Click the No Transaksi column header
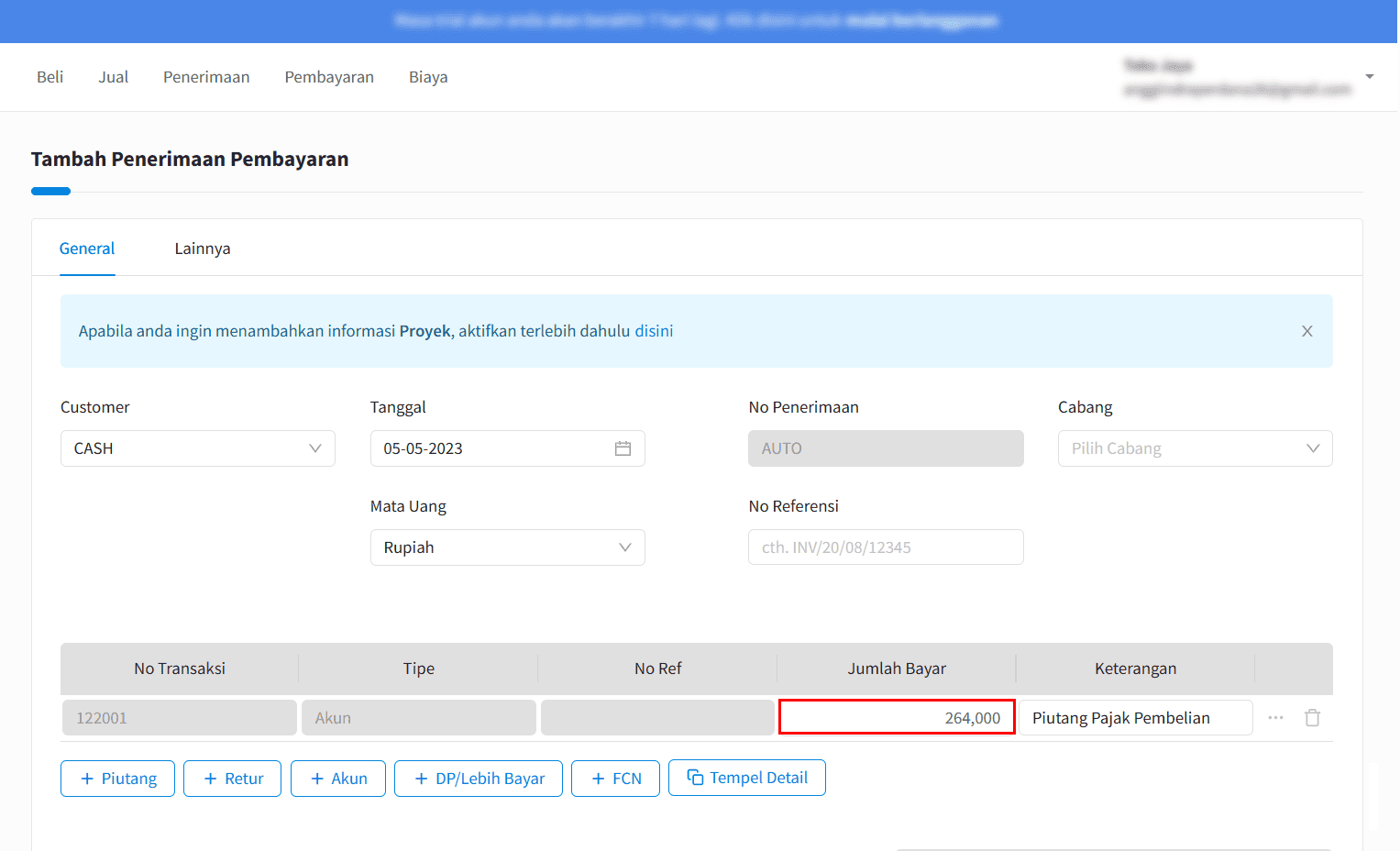This screenshot has width=1400, height=851. point(180,669)
